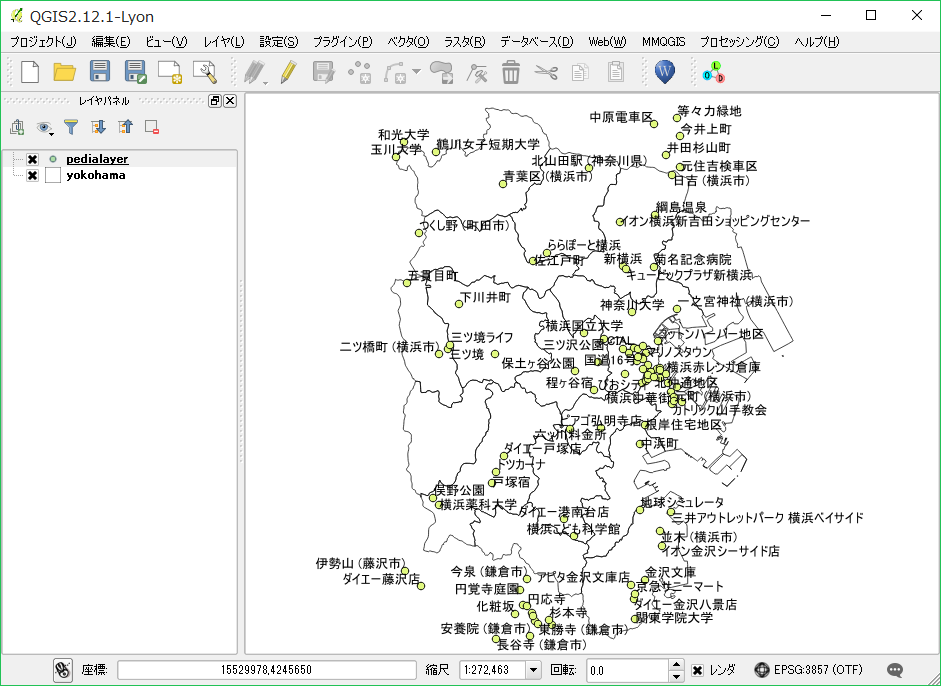Click the Current Edits pencils icon
Viewport: 941px width, 686px height.
pos(254,72)
